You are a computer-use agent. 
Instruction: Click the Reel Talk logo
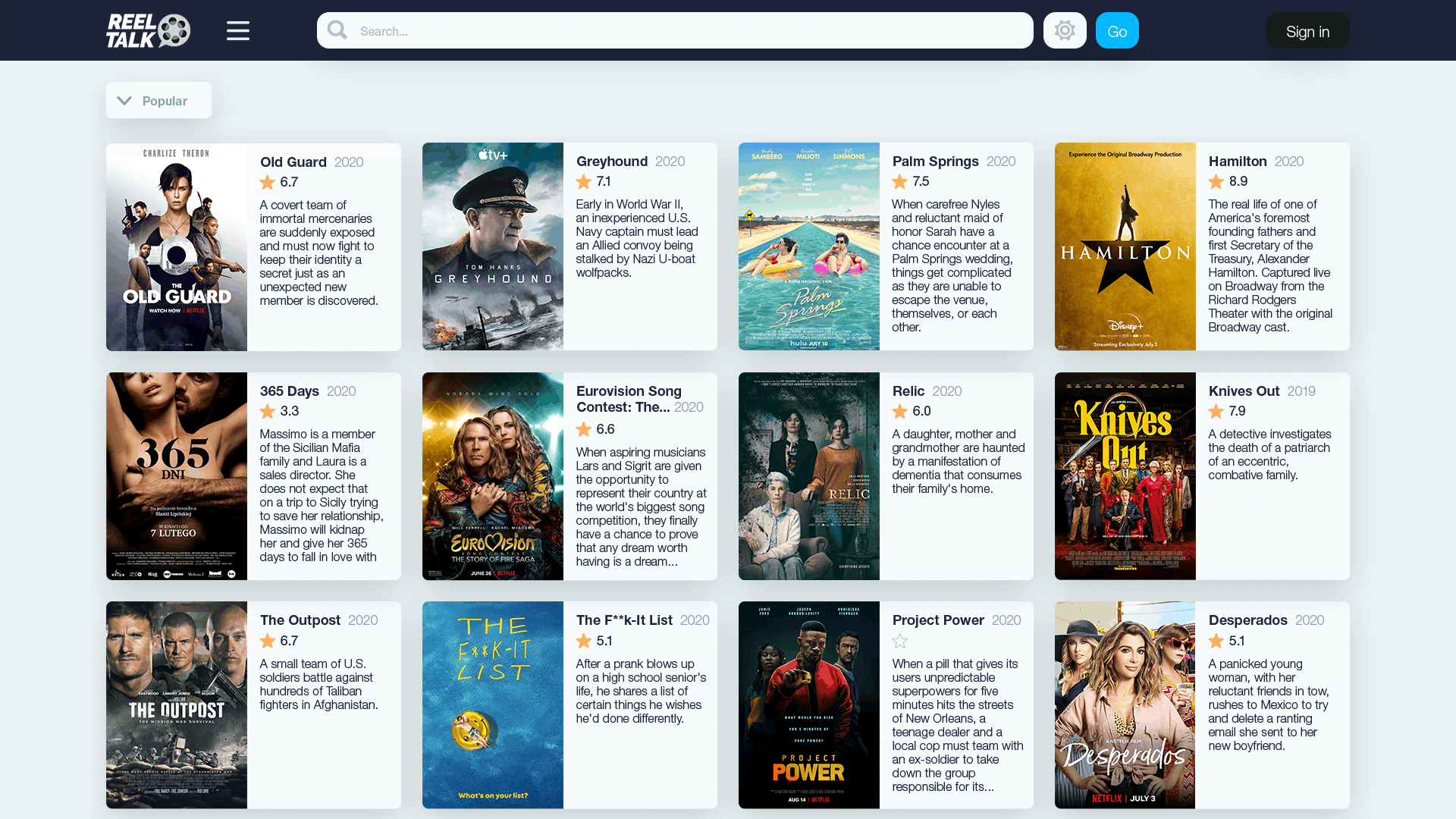(x=148, y=31)
